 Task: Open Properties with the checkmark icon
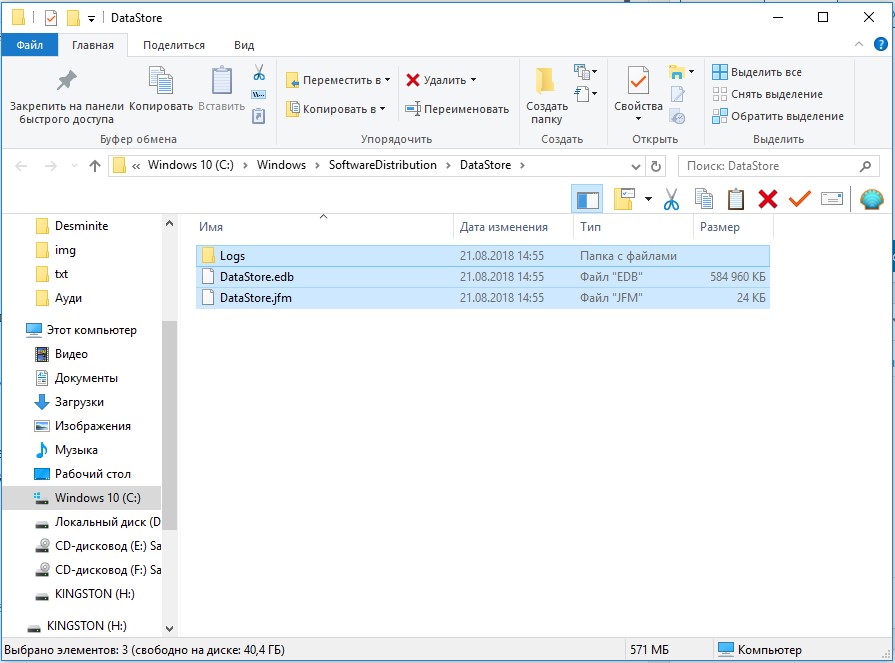click(638, 80)
